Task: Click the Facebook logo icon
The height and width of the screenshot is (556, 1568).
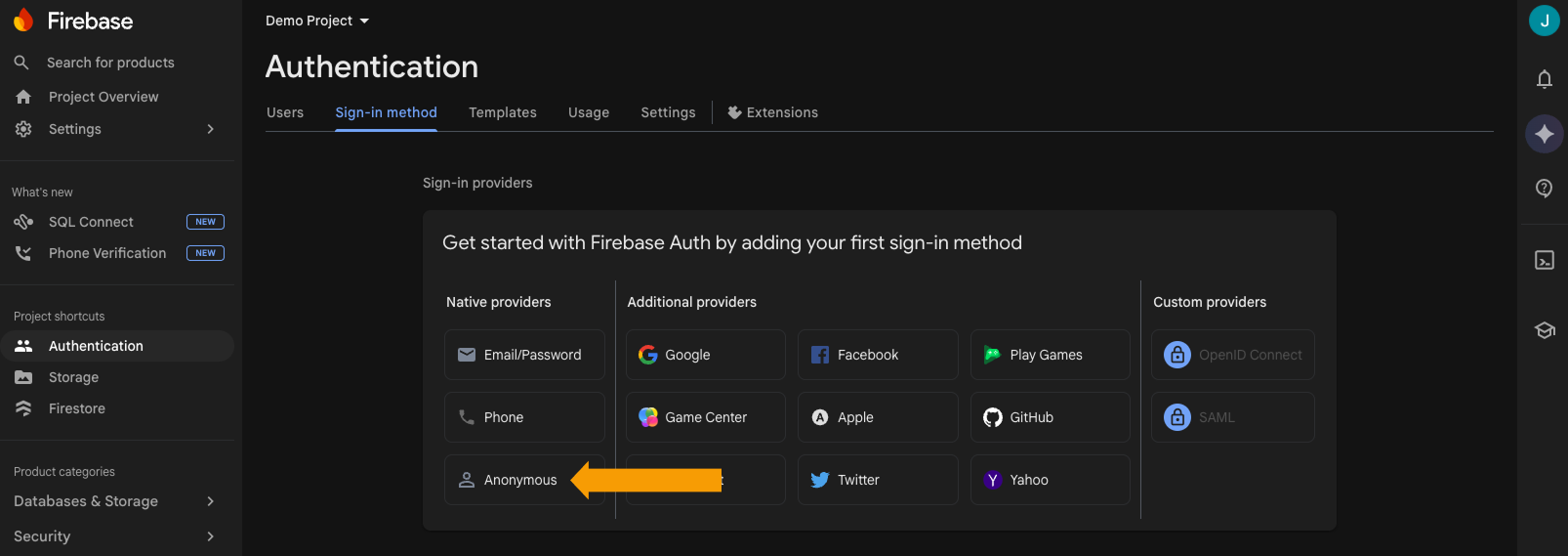Action: point(820,355)
